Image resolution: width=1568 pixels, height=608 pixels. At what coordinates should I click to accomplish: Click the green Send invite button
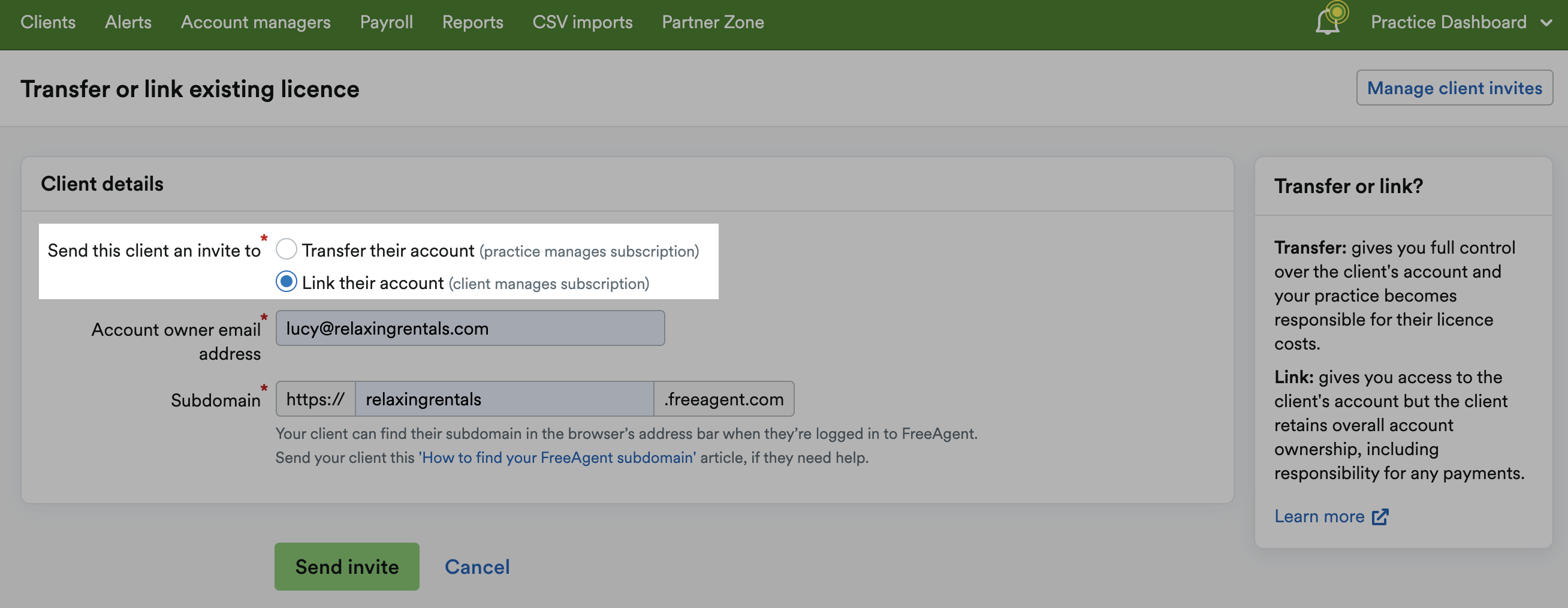point(347,567)
